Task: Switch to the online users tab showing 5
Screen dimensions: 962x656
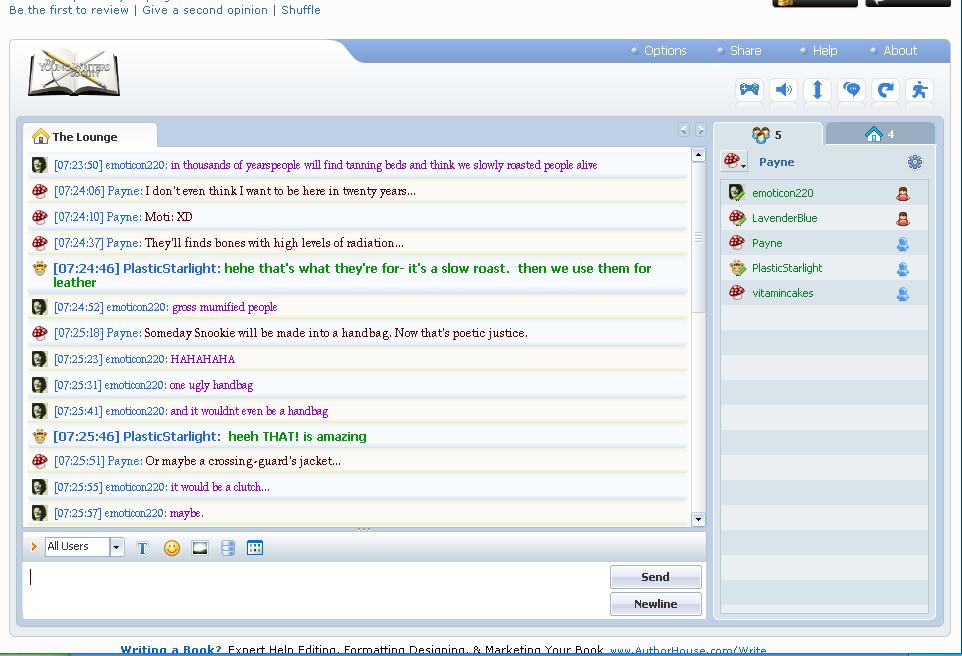Action: 768,134
